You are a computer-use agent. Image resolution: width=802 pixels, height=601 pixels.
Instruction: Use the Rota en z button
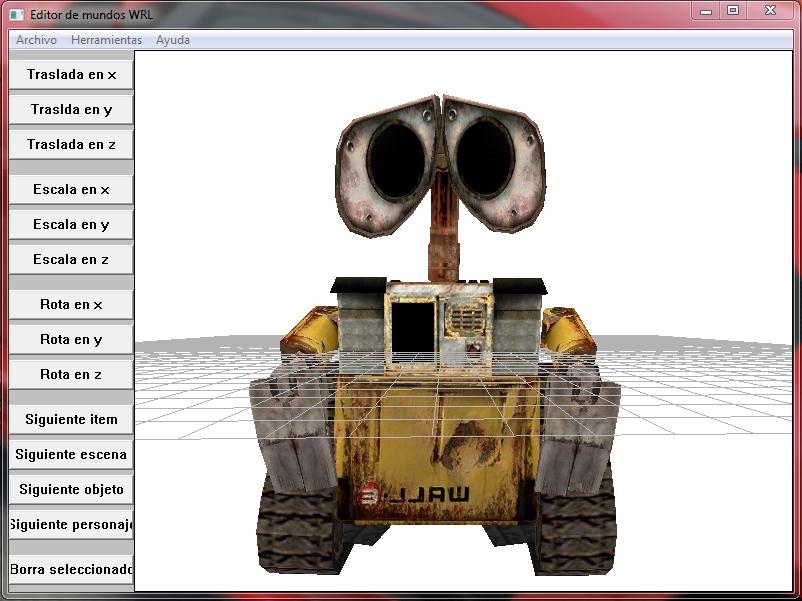(x=72, y=375)
